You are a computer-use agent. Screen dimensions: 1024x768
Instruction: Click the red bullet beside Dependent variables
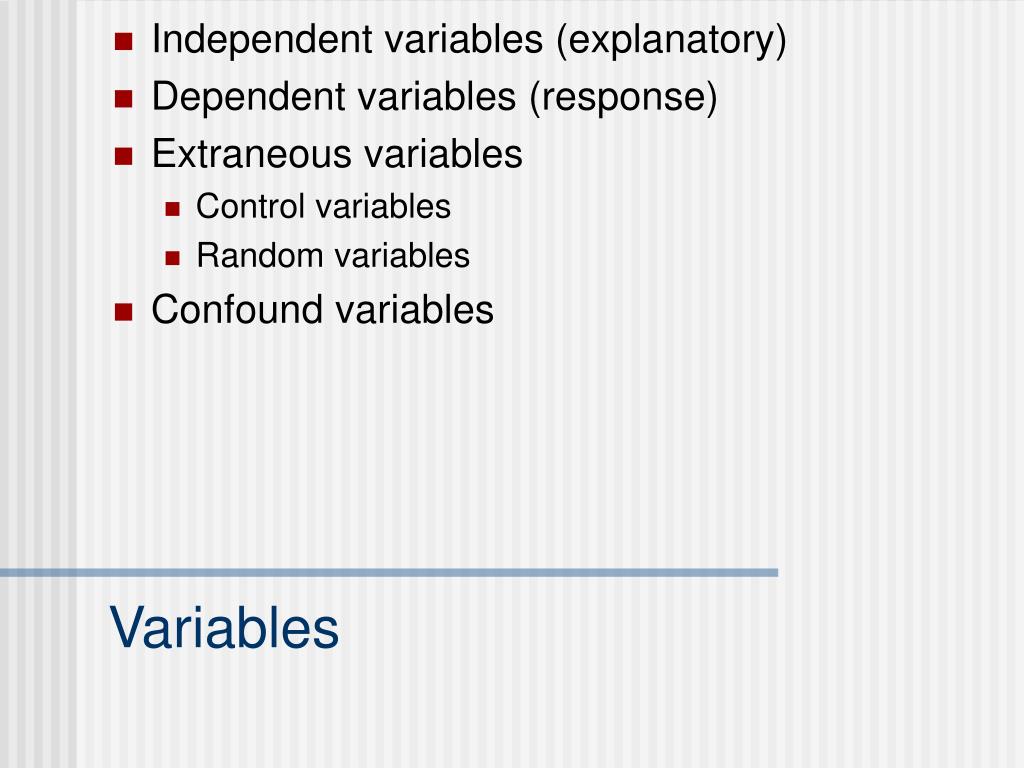tap(123, 99)
